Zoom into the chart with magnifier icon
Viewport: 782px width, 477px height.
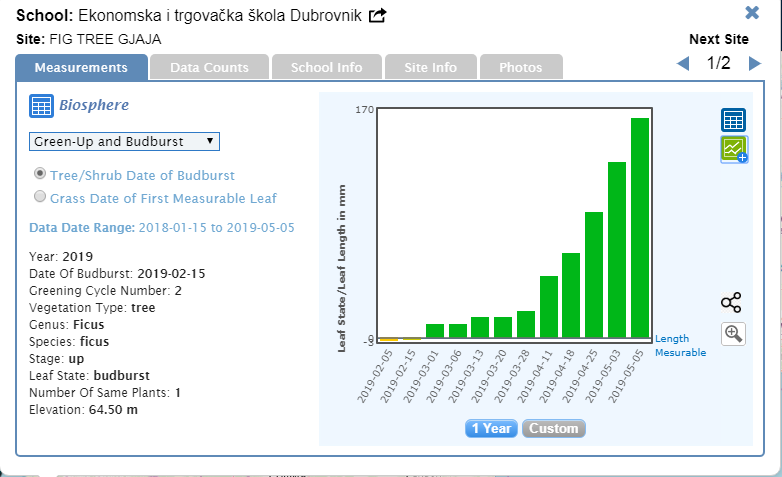pyautogui.click(x=733, y=334)
